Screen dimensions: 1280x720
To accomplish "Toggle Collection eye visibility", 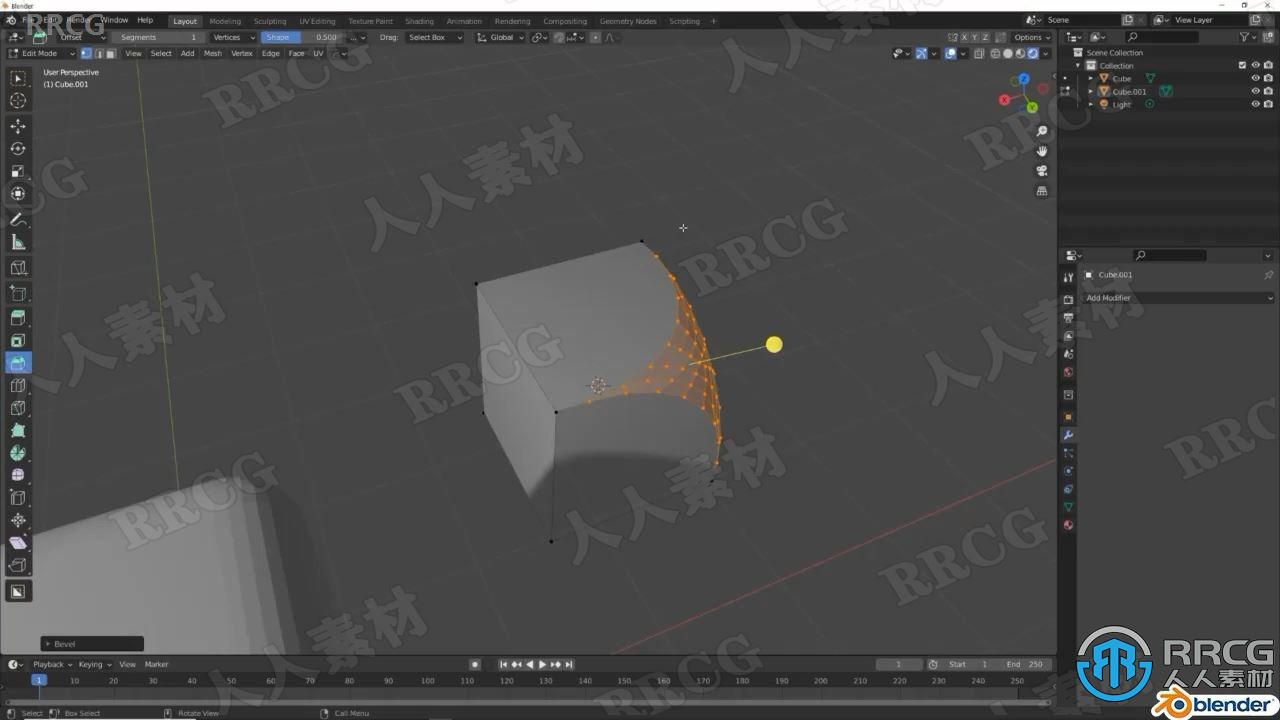I will click(x=1256, y=65).
